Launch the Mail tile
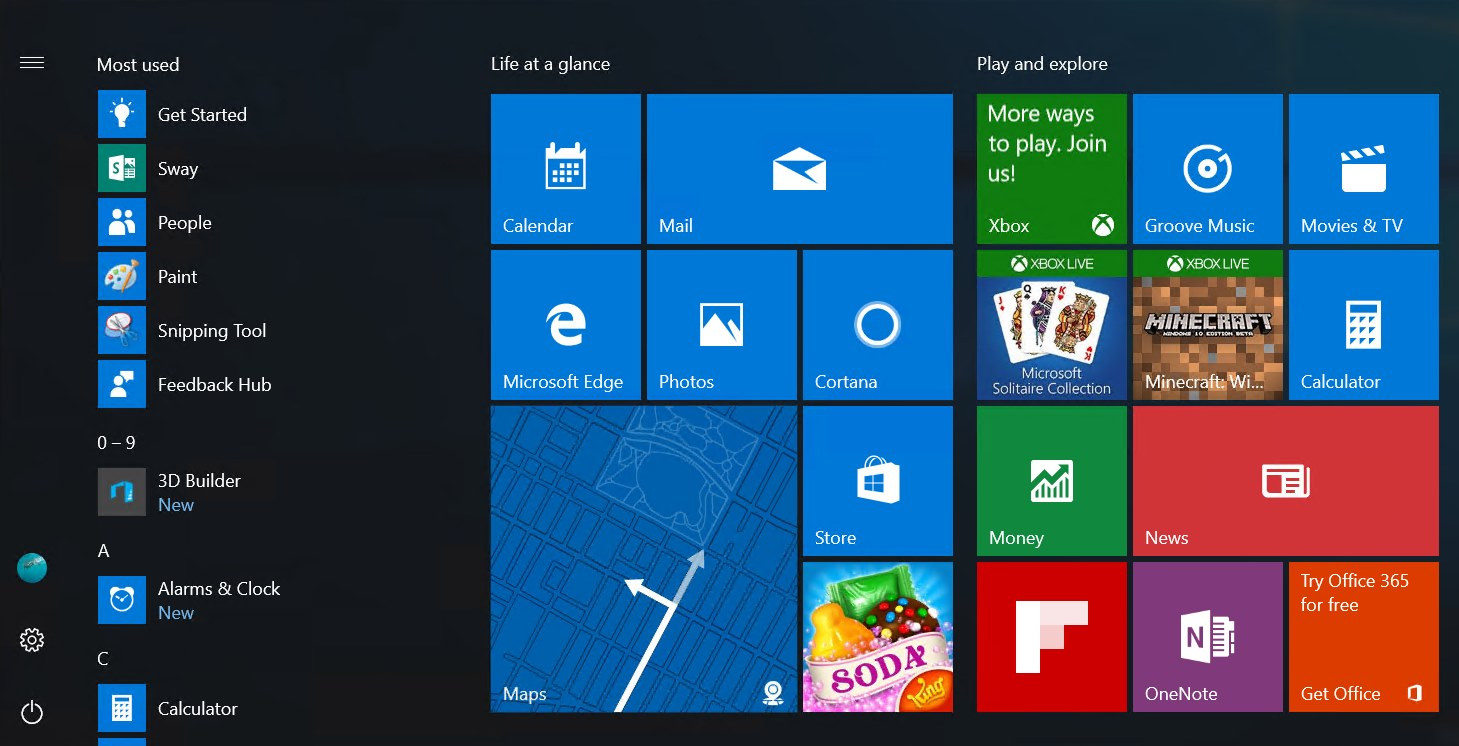Screen dimensions: 1459x746 point(799,169)
